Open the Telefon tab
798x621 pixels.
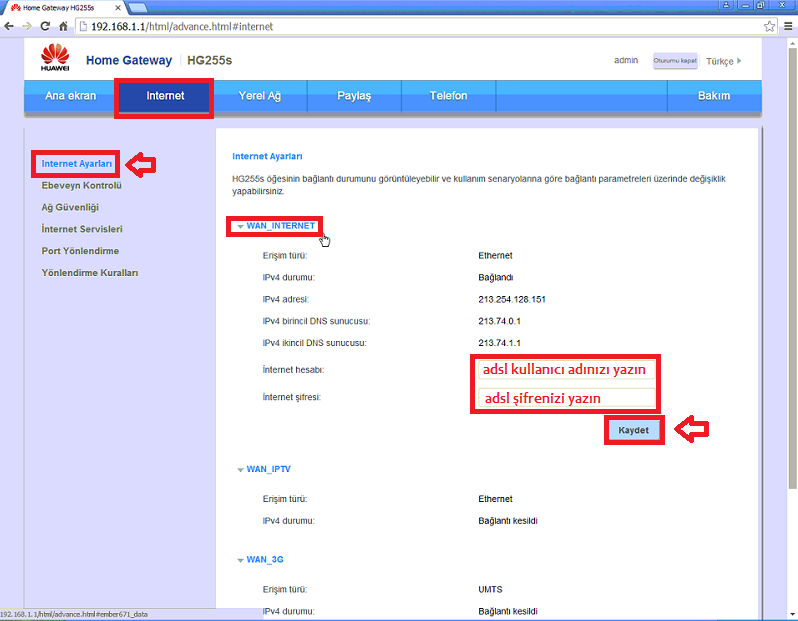[448, 96]
